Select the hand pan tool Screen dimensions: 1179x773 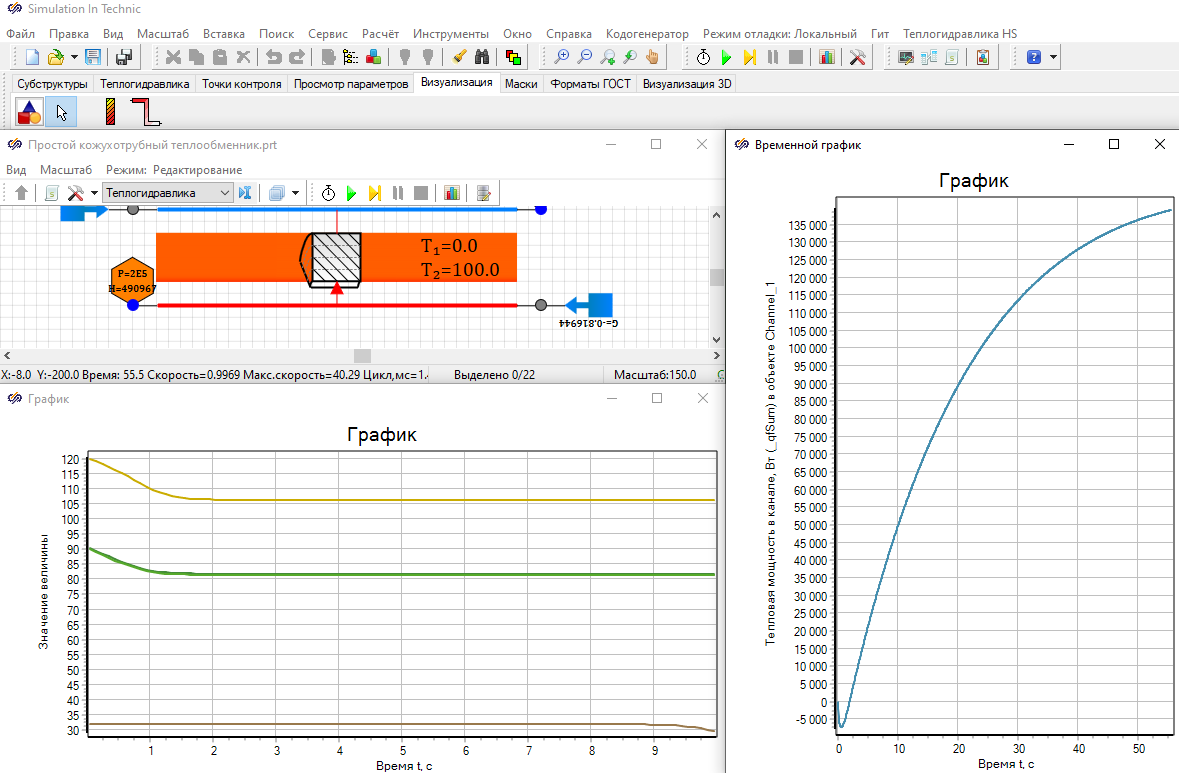click(x=653, y=57)
